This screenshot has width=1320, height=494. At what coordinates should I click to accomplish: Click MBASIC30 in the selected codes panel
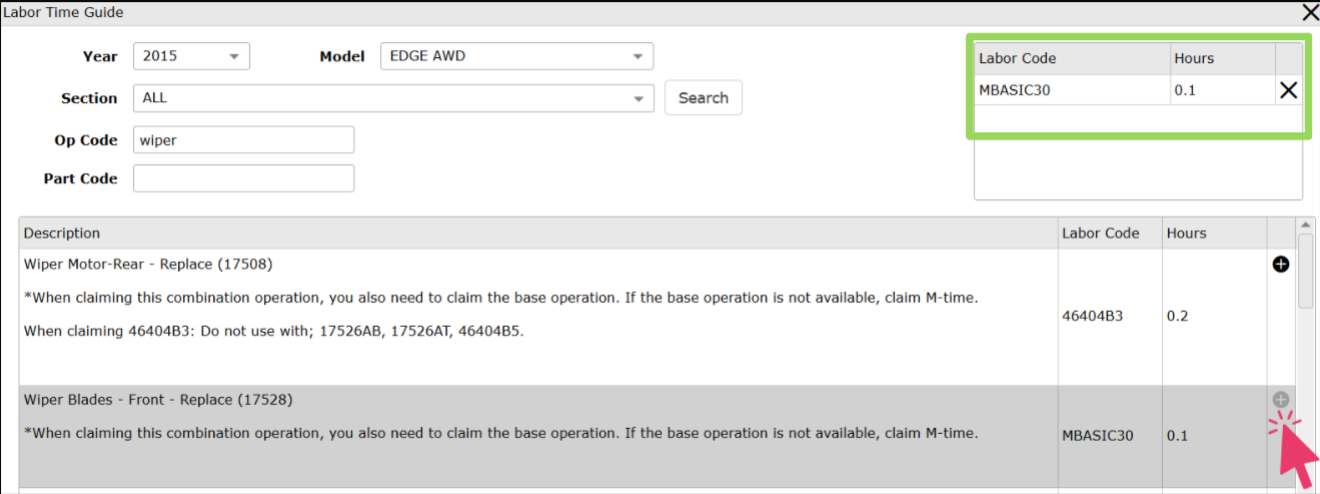[1014, 90]
